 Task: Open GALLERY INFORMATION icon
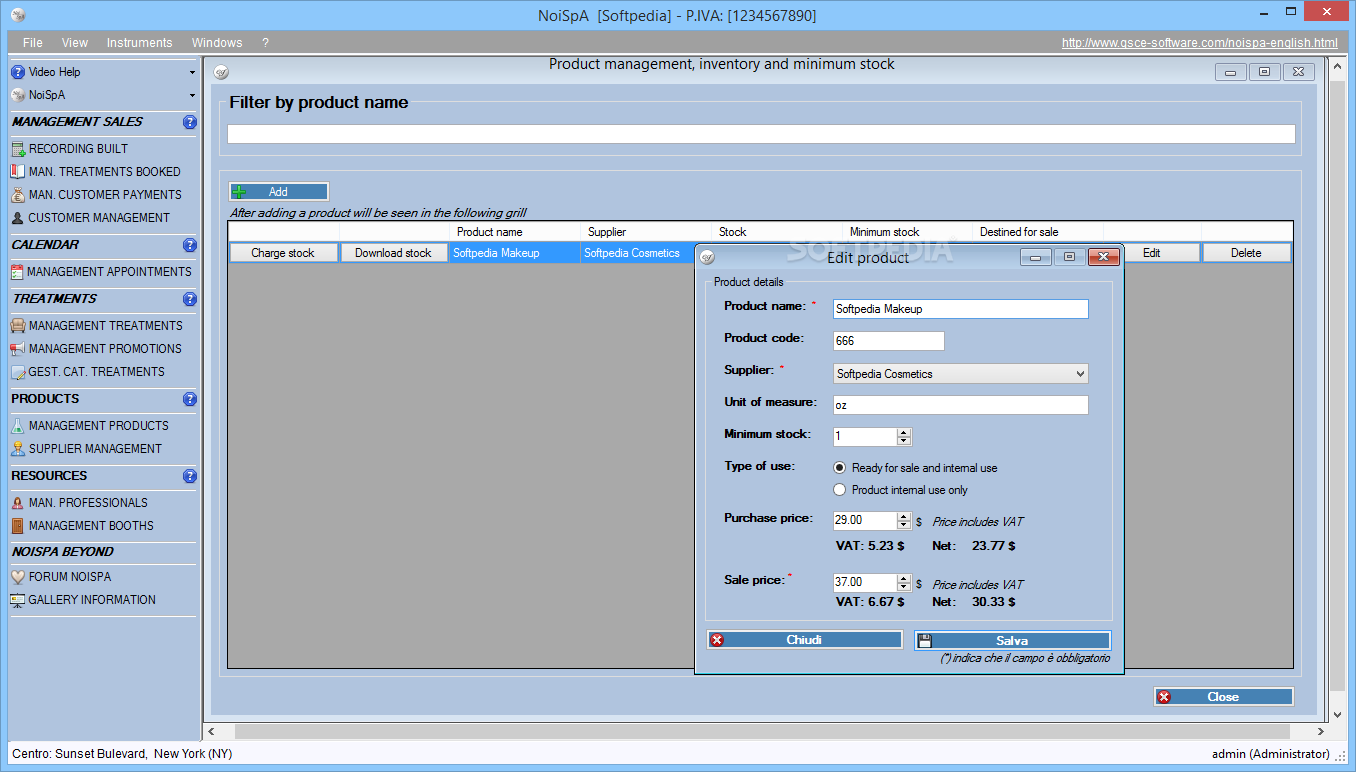point(18,600)
